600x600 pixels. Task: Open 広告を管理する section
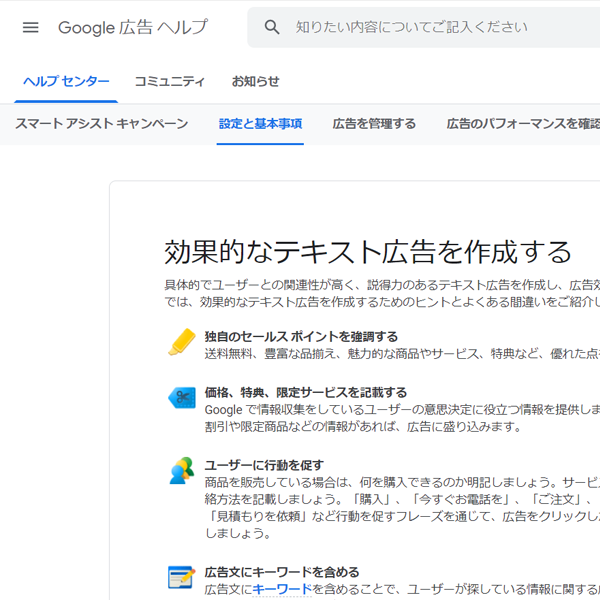374,124
